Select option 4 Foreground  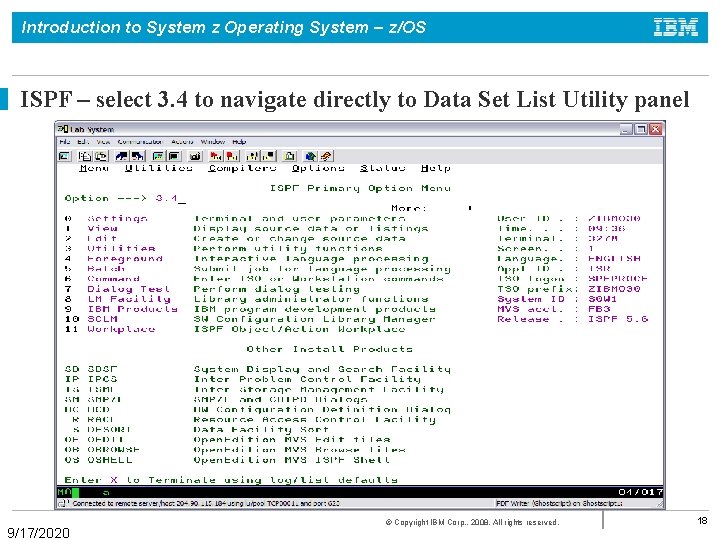(x=125, y=259)
